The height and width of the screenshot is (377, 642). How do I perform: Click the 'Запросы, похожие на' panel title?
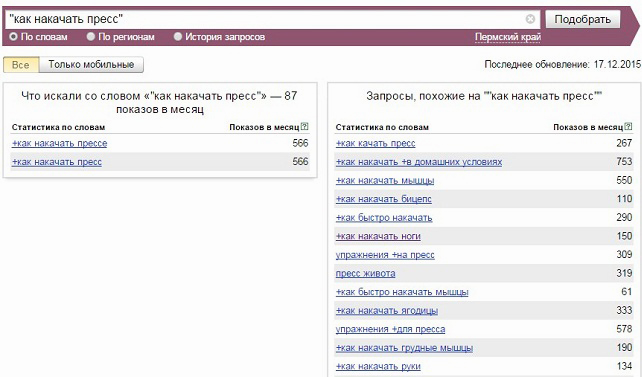click(484, 96)
